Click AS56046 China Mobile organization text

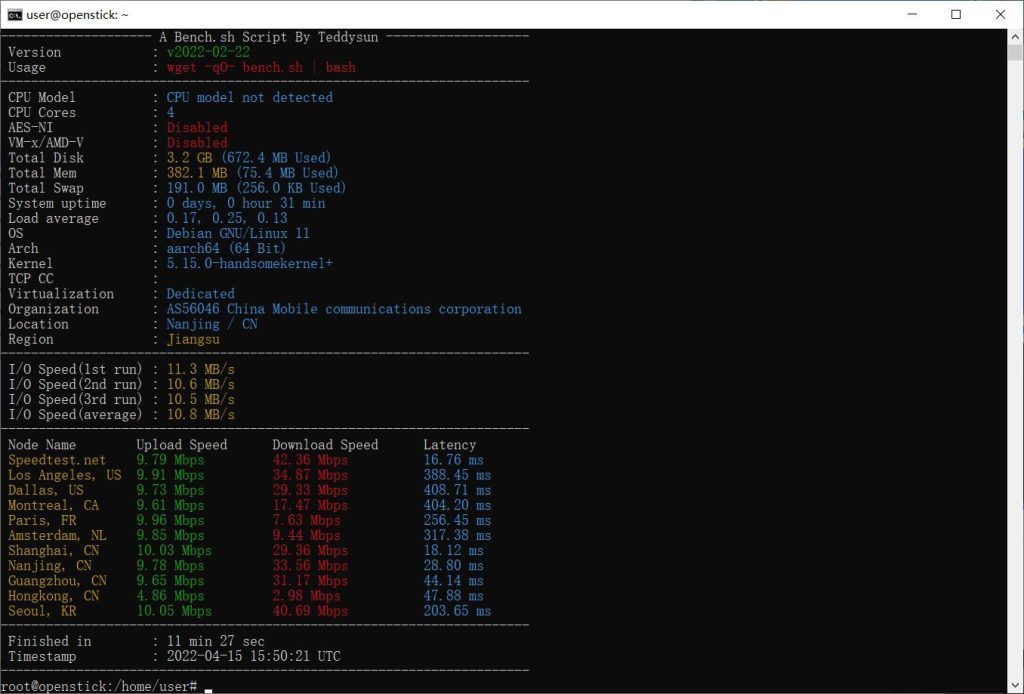pos(344,308)
